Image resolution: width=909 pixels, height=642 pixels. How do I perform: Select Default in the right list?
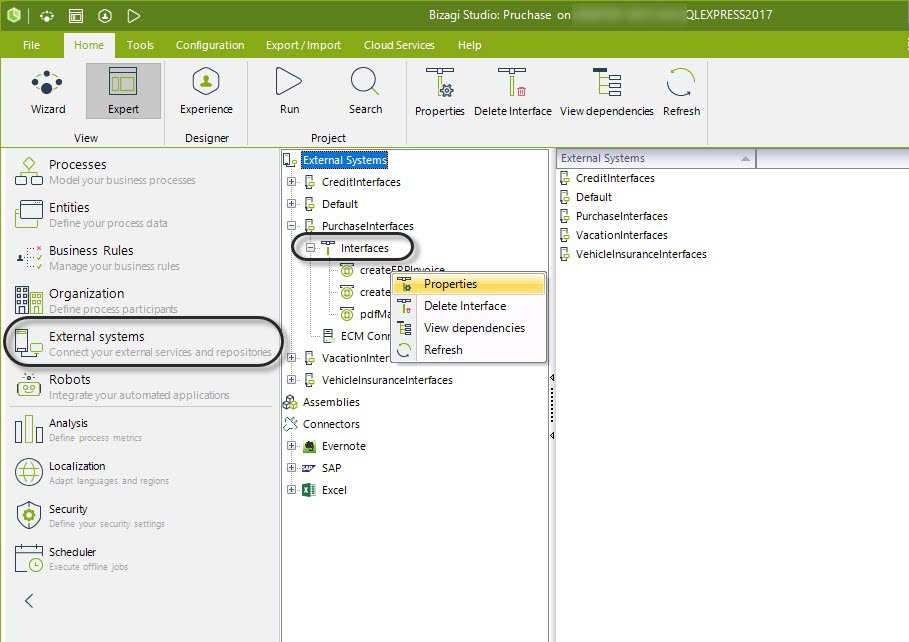click(x=594, y=197)
